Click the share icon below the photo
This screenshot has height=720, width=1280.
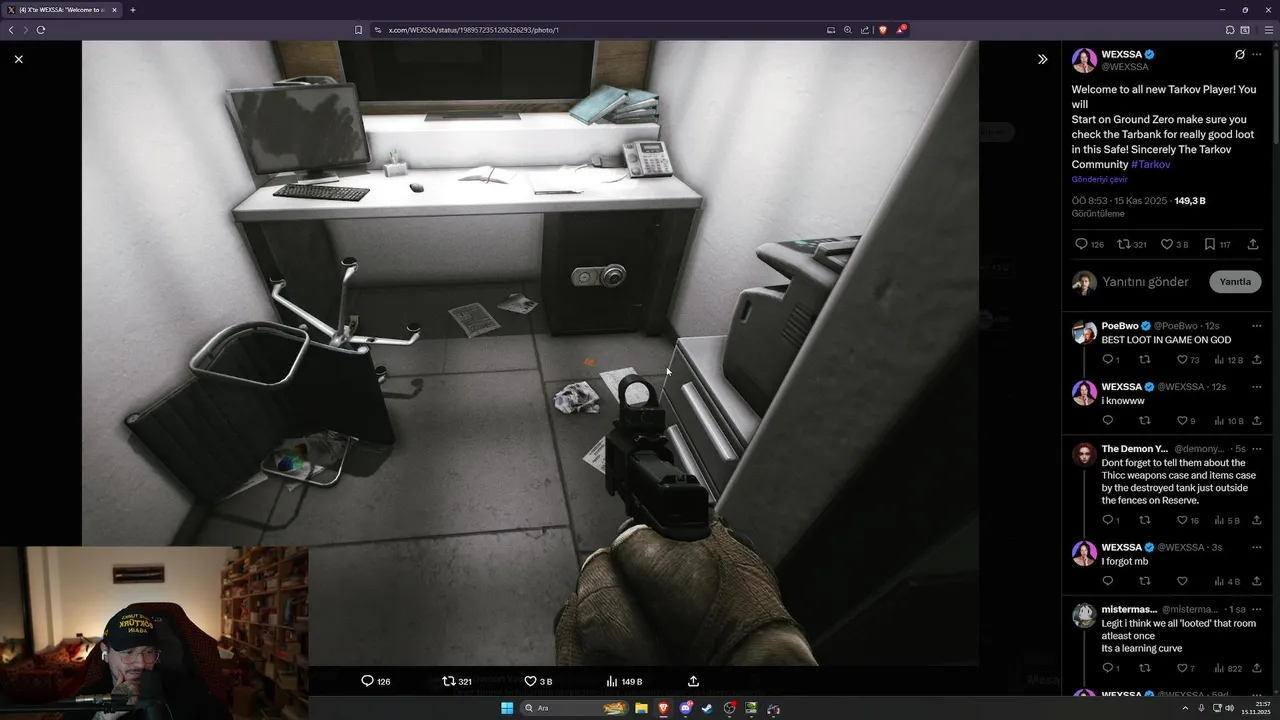(x=693, y=681)
